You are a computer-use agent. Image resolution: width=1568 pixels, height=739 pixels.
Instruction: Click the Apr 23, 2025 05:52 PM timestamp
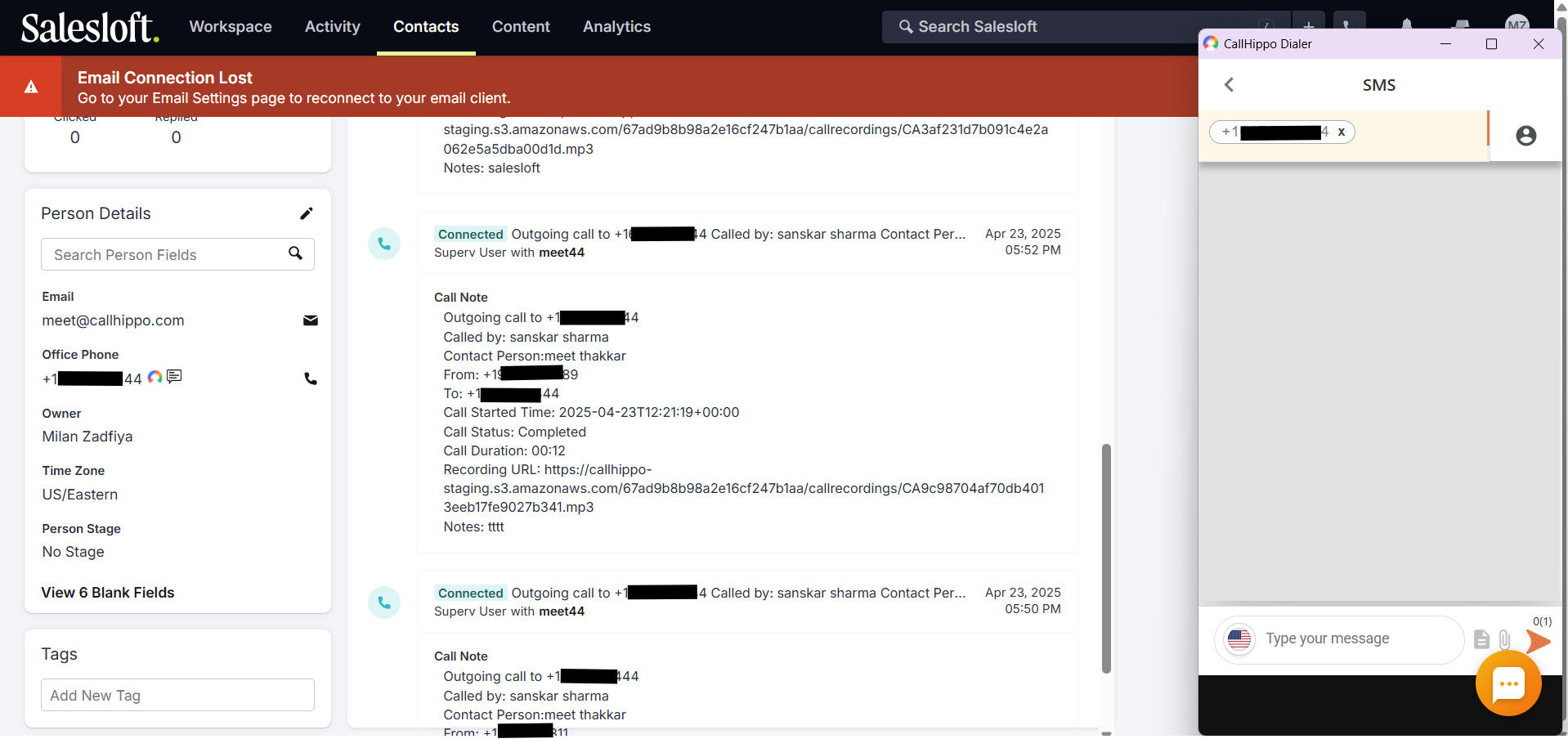pyautogui.click(x=1023, y=242)
